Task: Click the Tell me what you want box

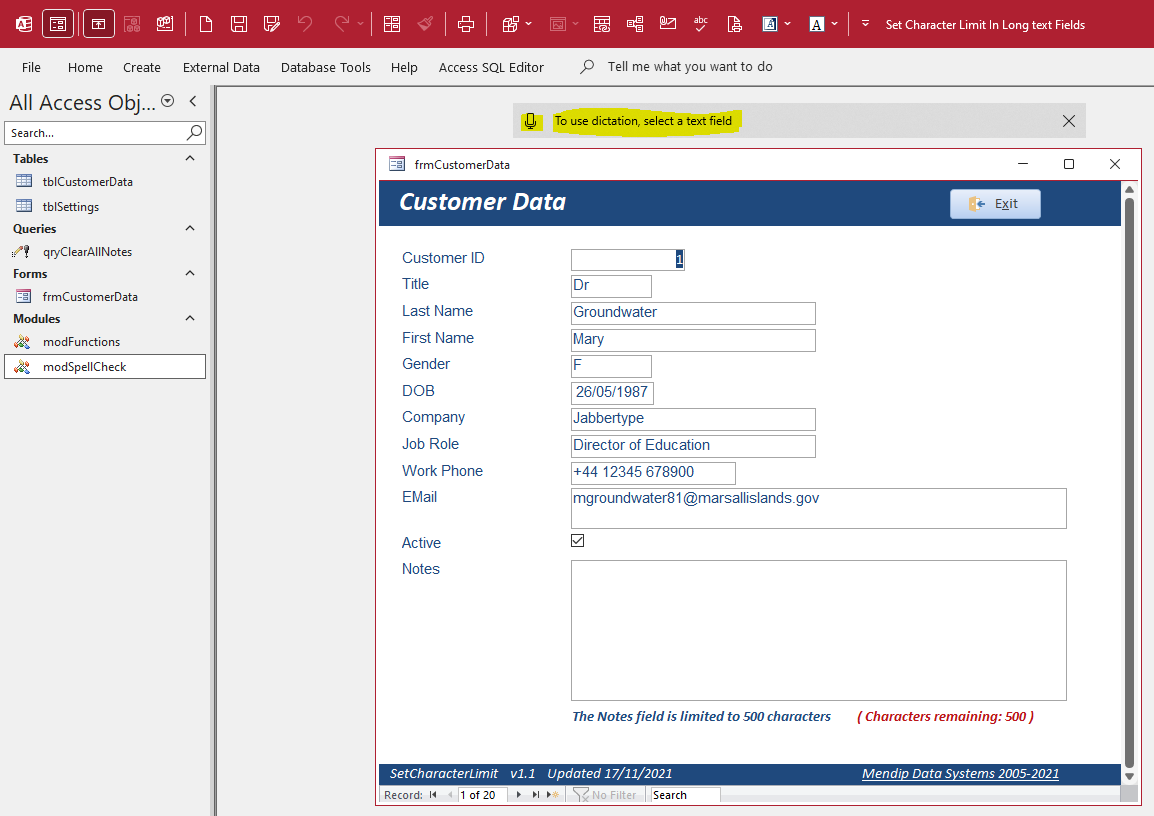Action: coord(690,67)
